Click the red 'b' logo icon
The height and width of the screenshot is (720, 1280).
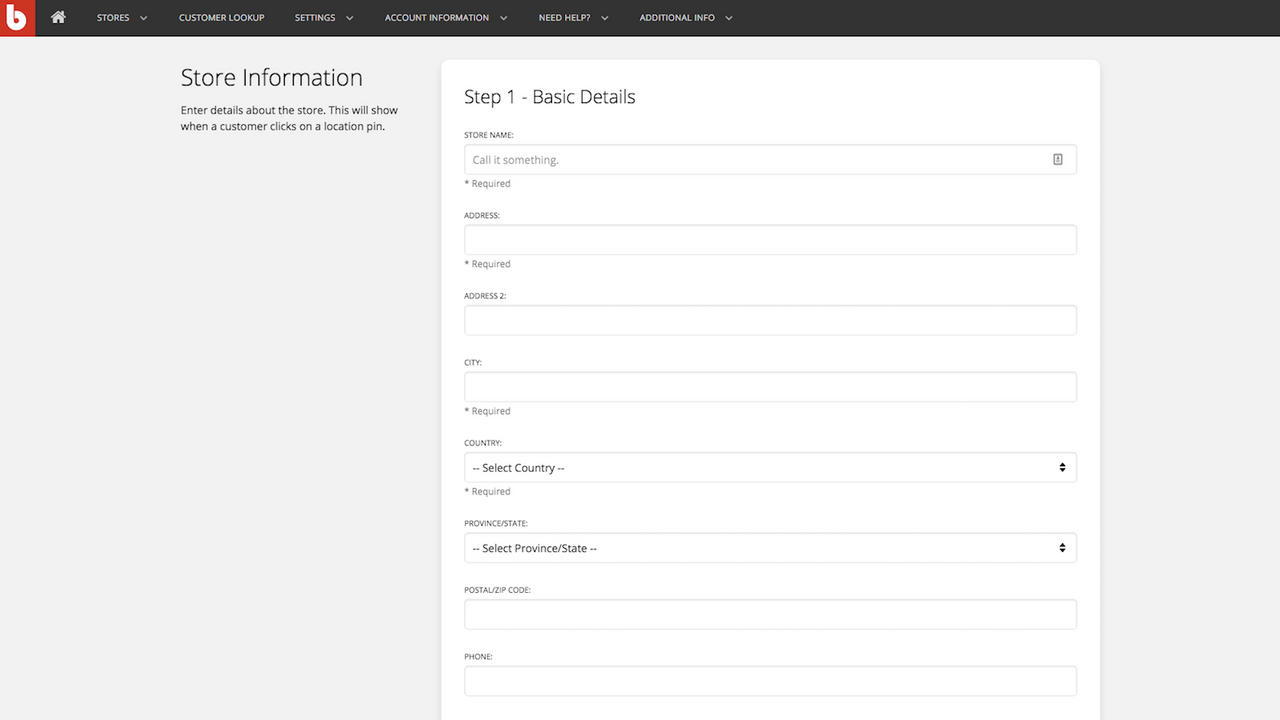click(17, 18)
